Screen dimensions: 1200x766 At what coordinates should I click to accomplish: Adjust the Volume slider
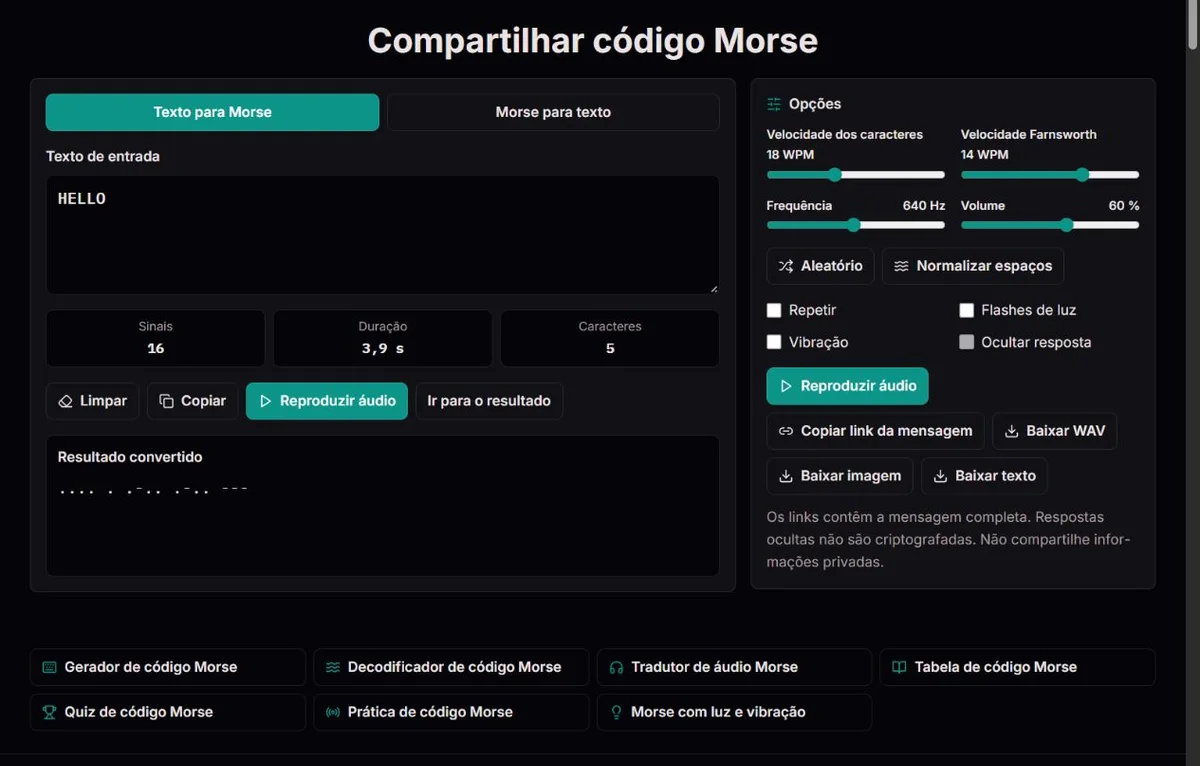(x=1050, y=225)
